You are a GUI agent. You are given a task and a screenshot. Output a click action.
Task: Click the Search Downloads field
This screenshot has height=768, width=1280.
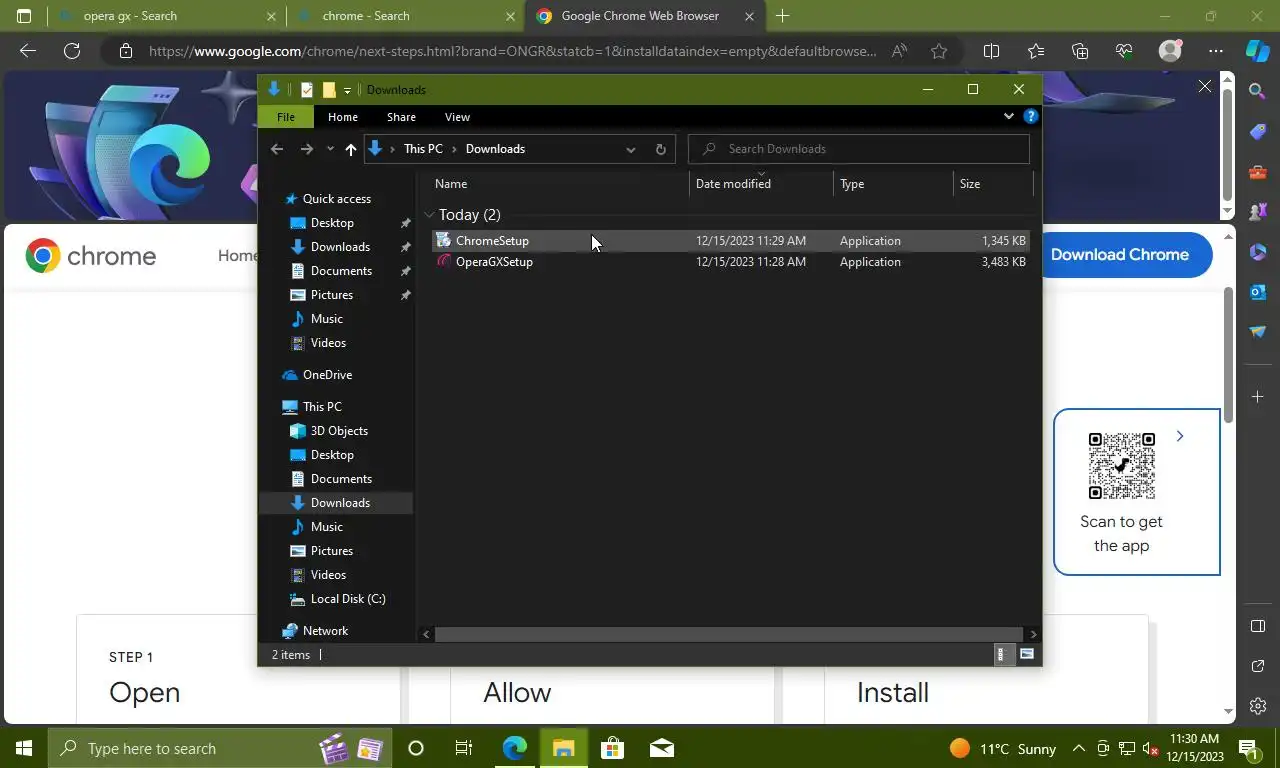click(x=859, y=149)
